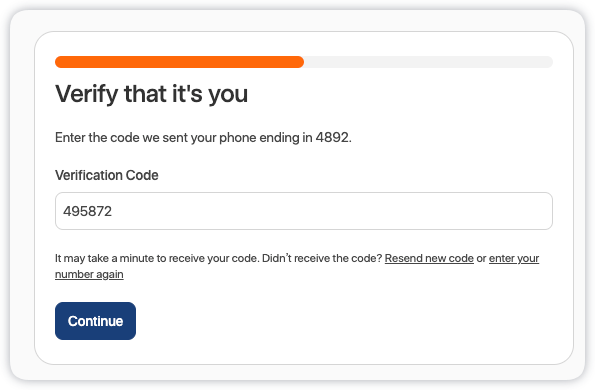Click 'number again' on the wrapped link line
Viewport: 595px width, 390px height.
[x=89, y=274]
